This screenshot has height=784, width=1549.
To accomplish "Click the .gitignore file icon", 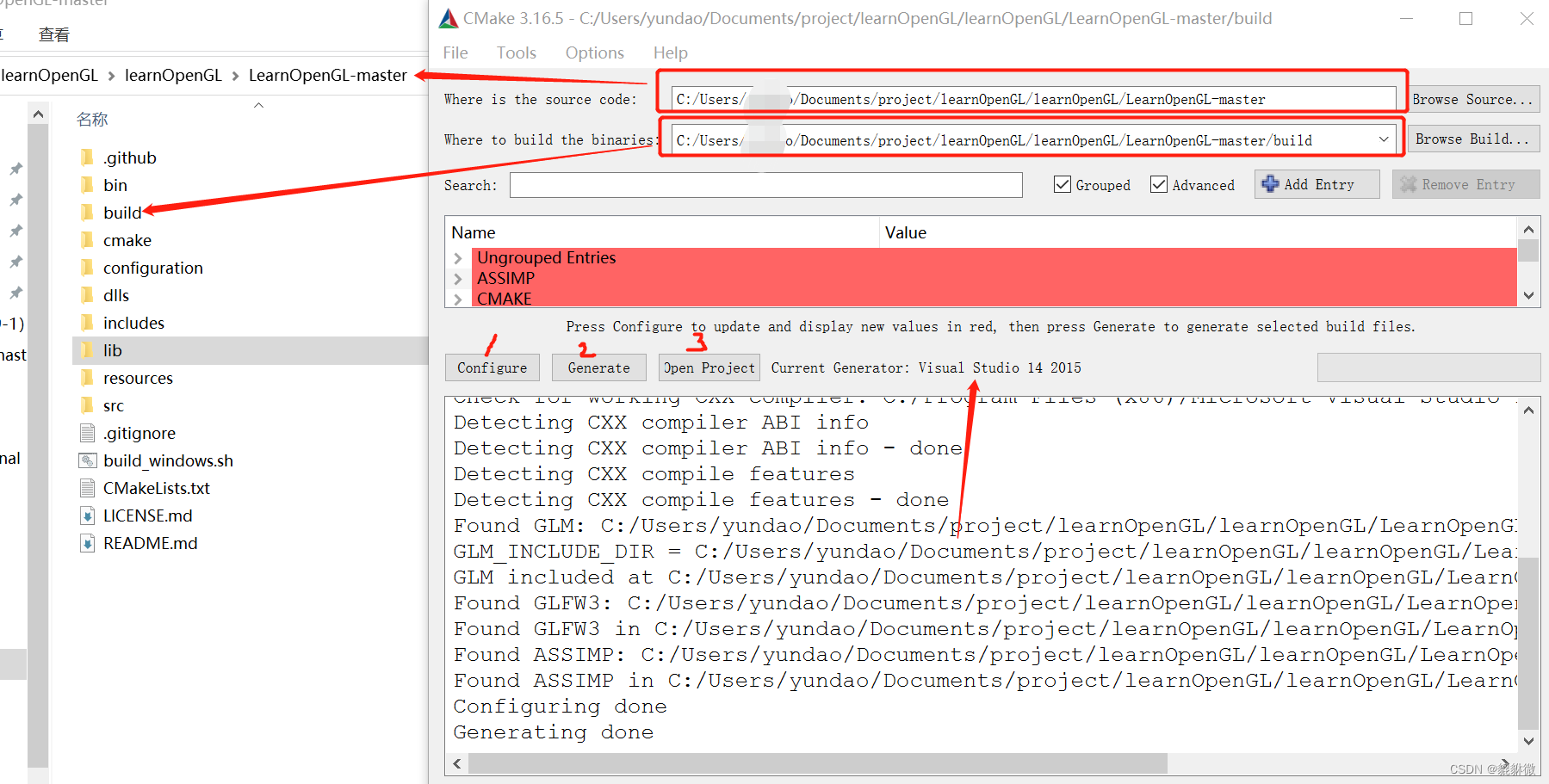I will [87, 433].
